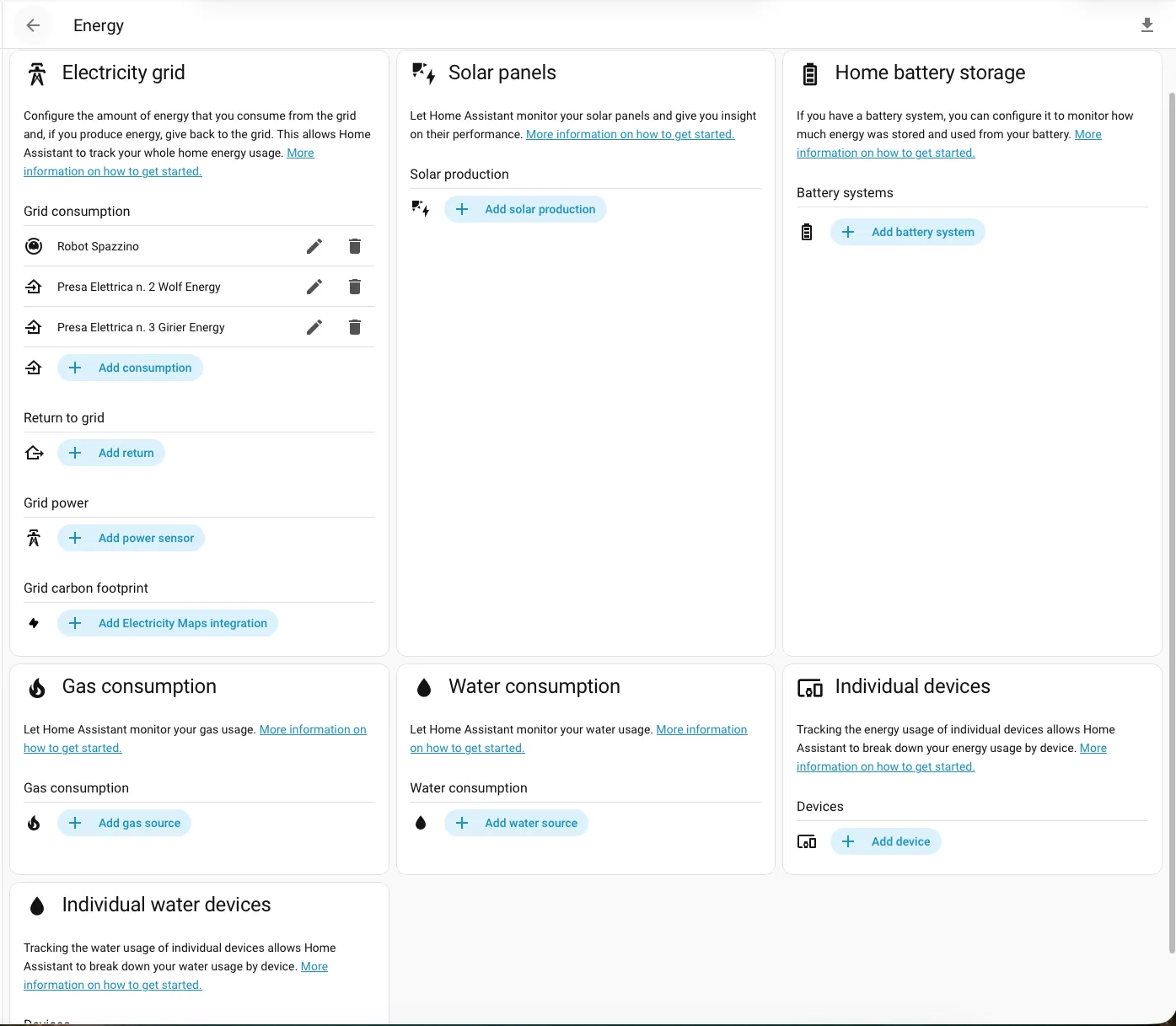
Task: Click Add return button
Action: [x=111, y=453]
